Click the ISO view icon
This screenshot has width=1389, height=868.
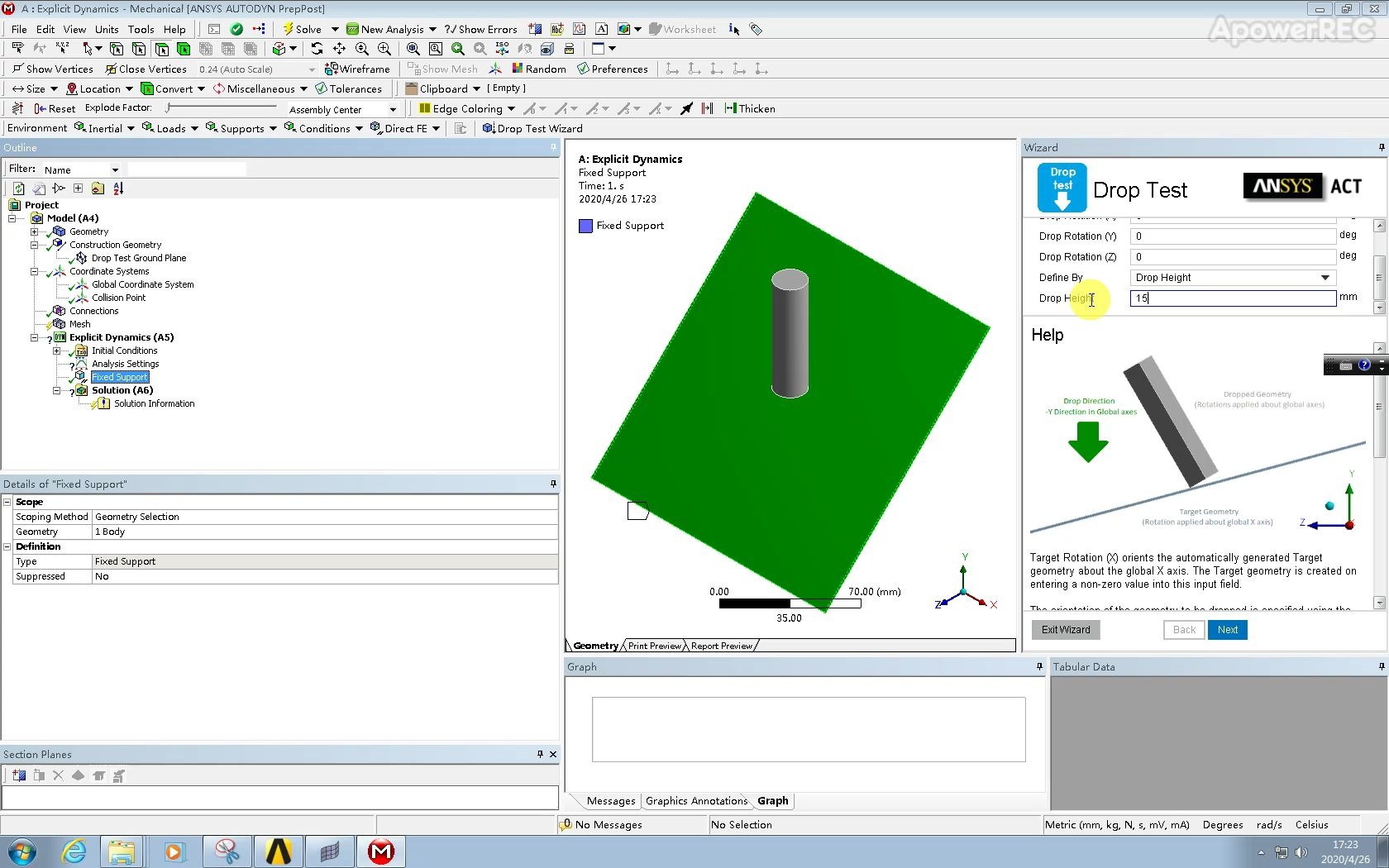click(502, 49)
